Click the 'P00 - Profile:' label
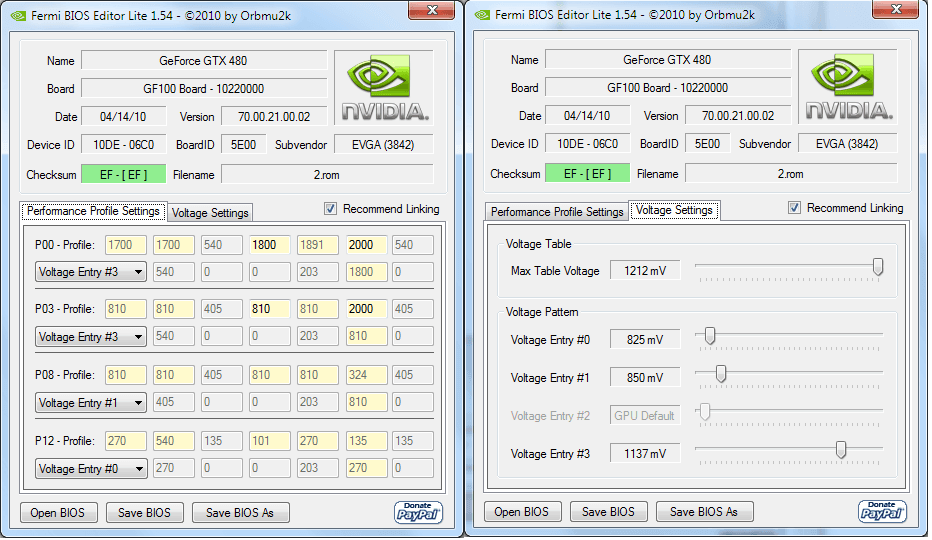 (65, 245)
